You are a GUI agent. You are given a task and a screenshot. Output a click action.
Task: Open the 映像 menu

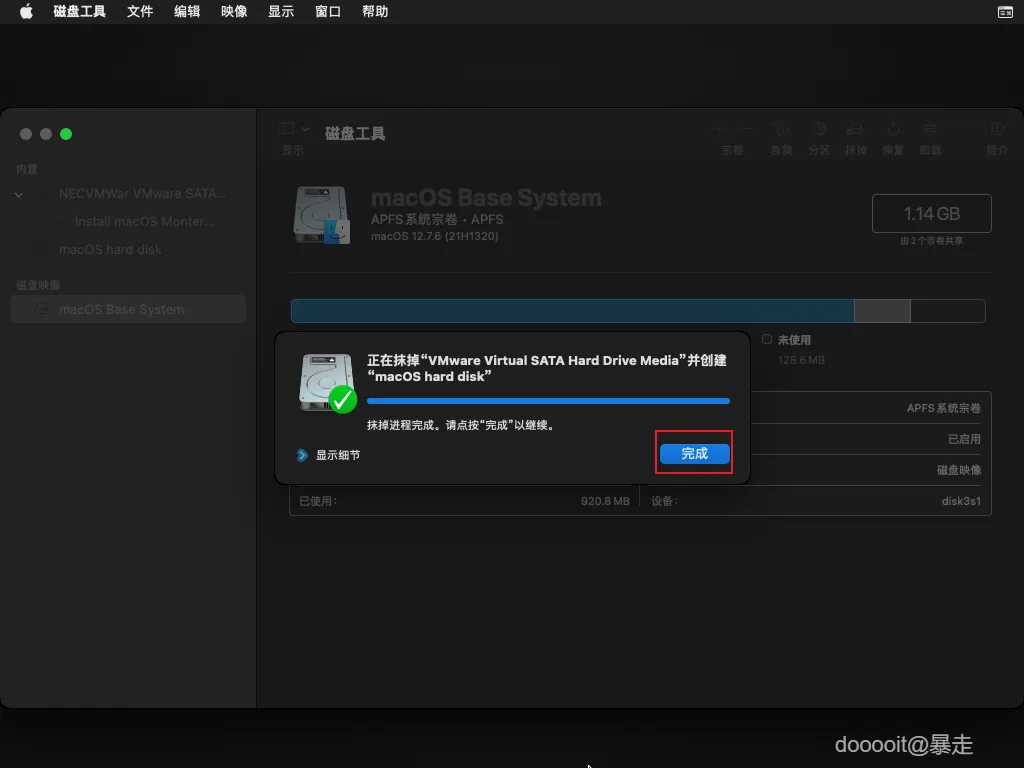[x=234, y=12]
